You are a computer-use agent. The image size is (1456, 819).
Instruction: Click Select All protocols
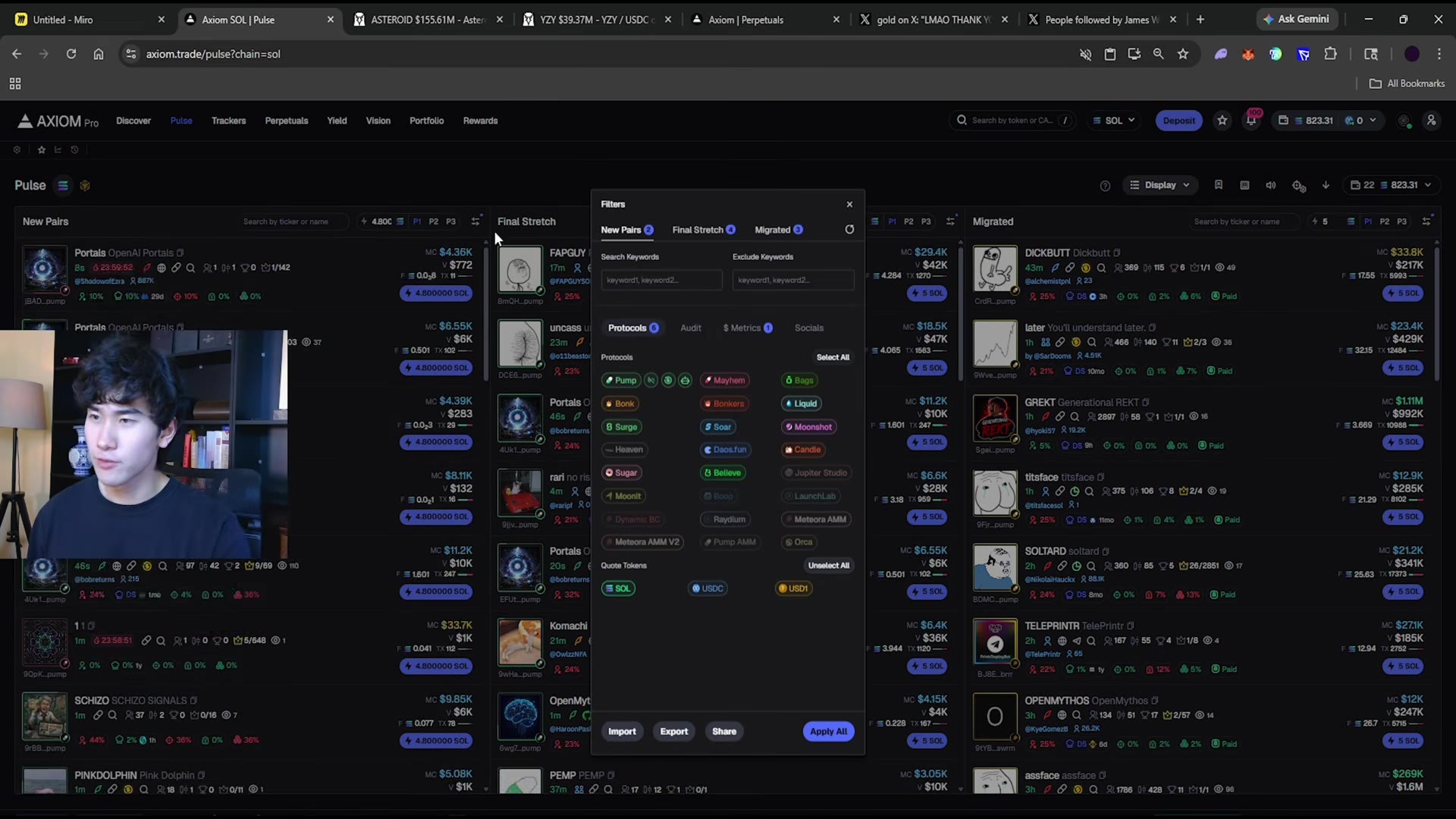[833, 357]
